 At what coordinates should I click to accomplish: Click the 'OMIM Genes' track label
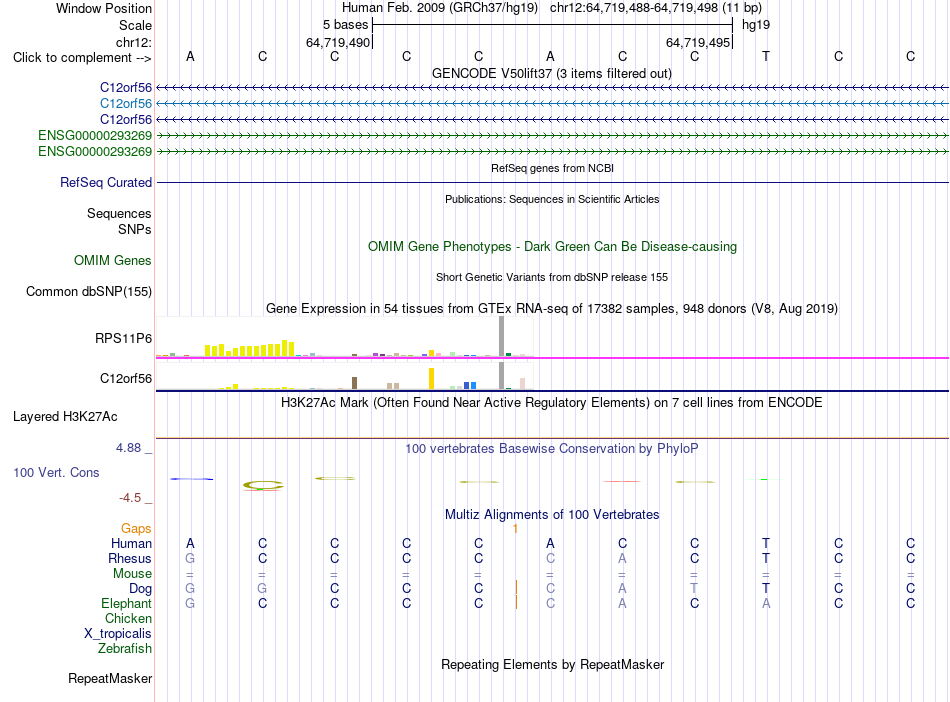[x=112, y=260]
